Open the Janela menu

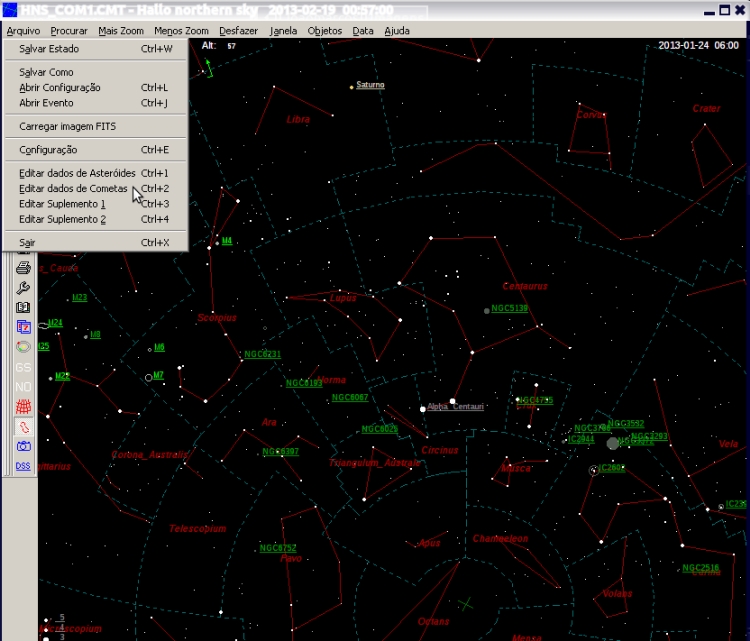pyautogui.click(x=283, y=31)
